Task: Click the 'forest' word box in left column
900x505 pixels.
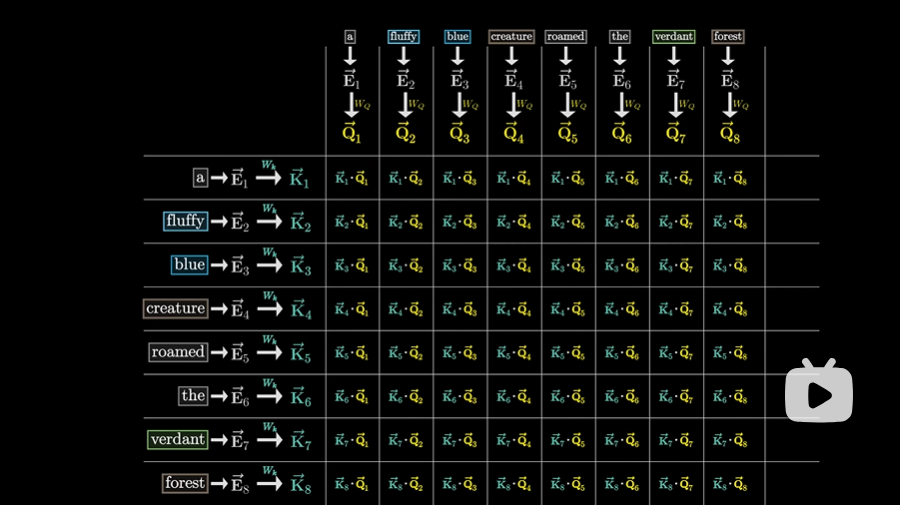Action: coord(185,483)
